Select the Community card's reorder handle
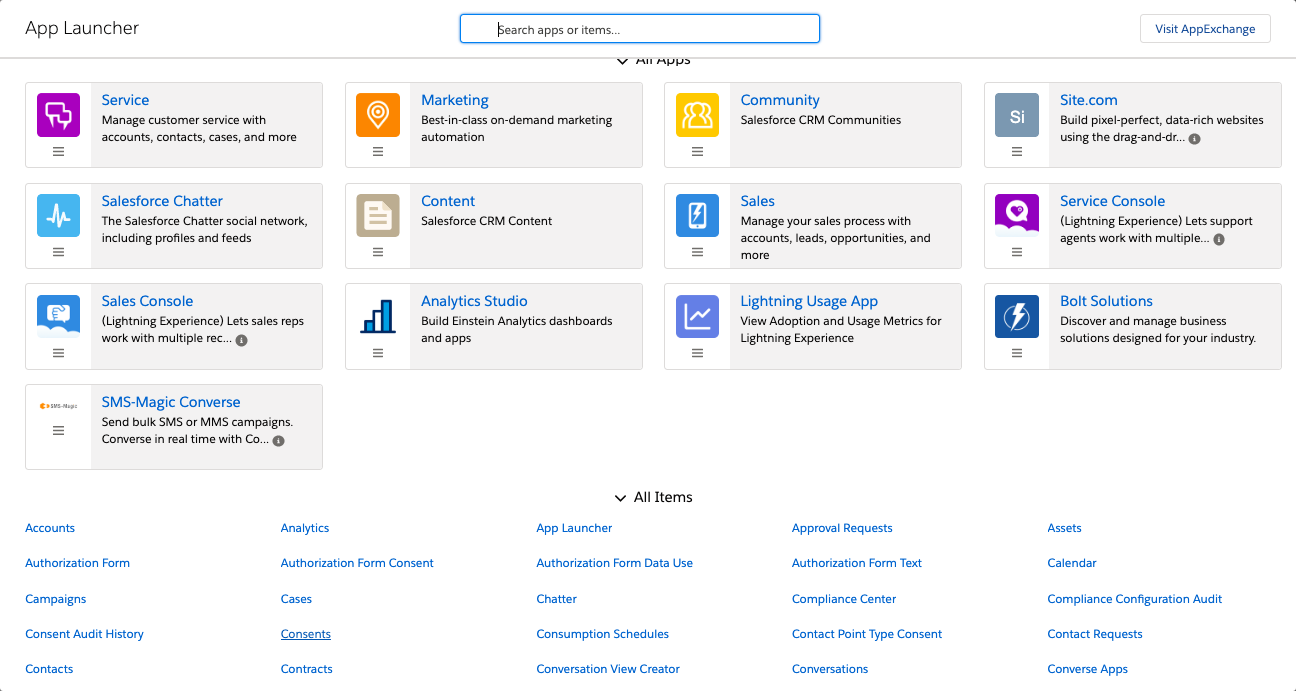The width and height of the screenshot is (1296, 691). coord(697,151)
